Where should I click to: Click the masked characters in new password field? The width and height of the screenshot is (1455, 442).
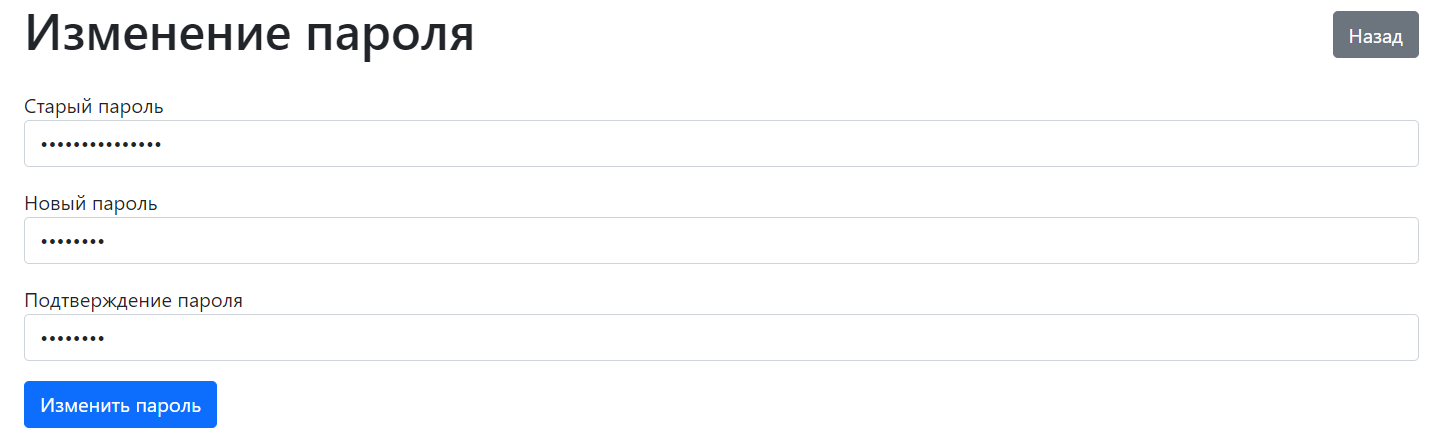tap(72, 242)
